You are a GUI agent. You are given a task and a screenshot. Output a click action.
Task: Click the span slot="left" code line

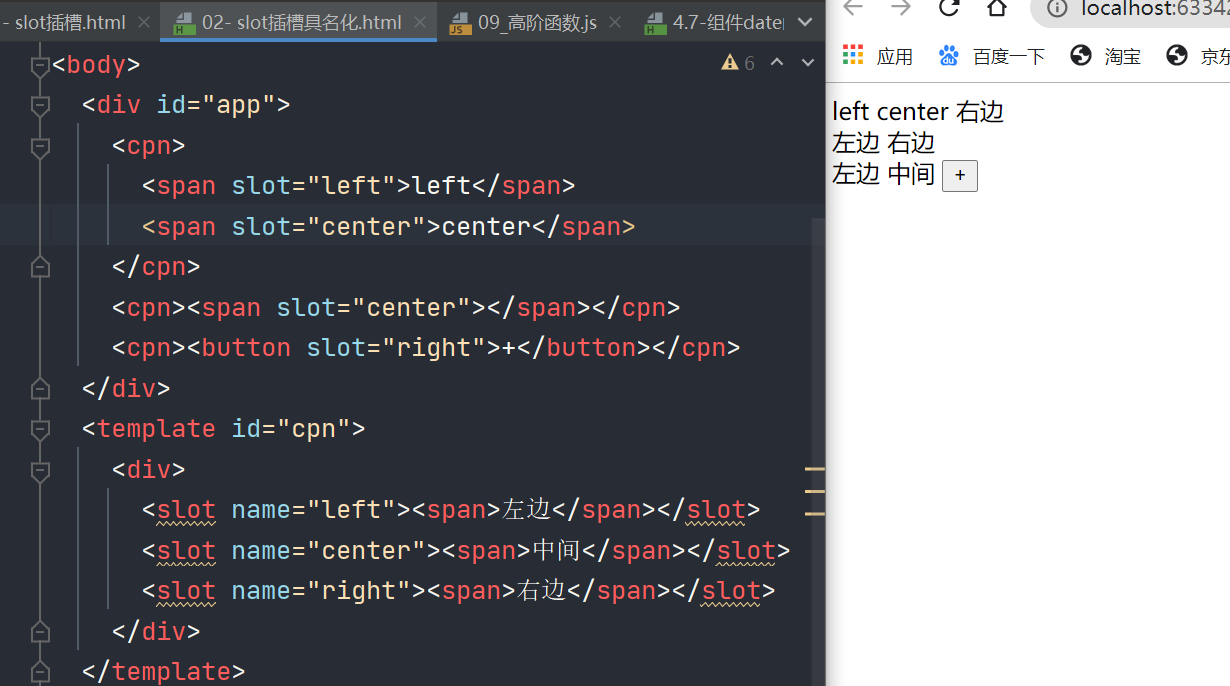click(x=359, y=186)
